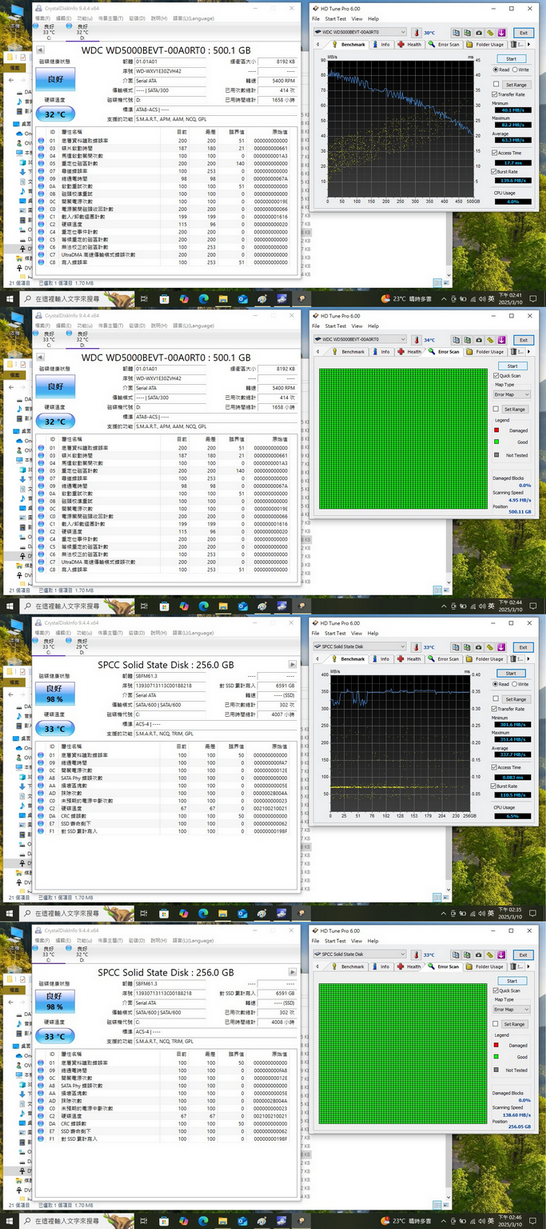Select disk C status icon in CrystalDiskInfo showing 4007 hours
The height and width of the screenshot is (1229, 546).
coord(36,641)
